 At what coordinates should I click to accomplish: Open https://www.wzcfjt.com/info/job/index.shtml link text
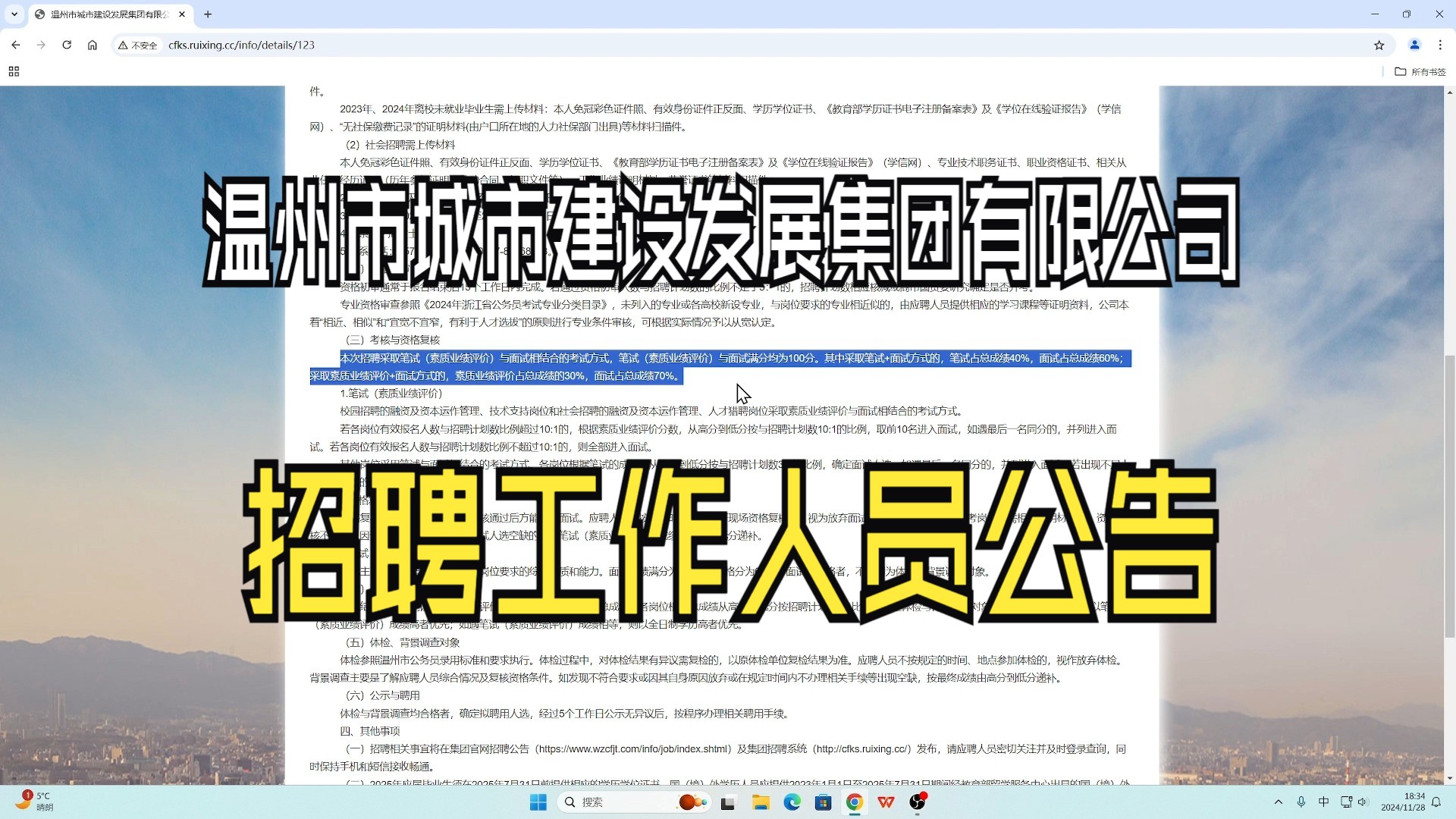click(x=634, y=749)
